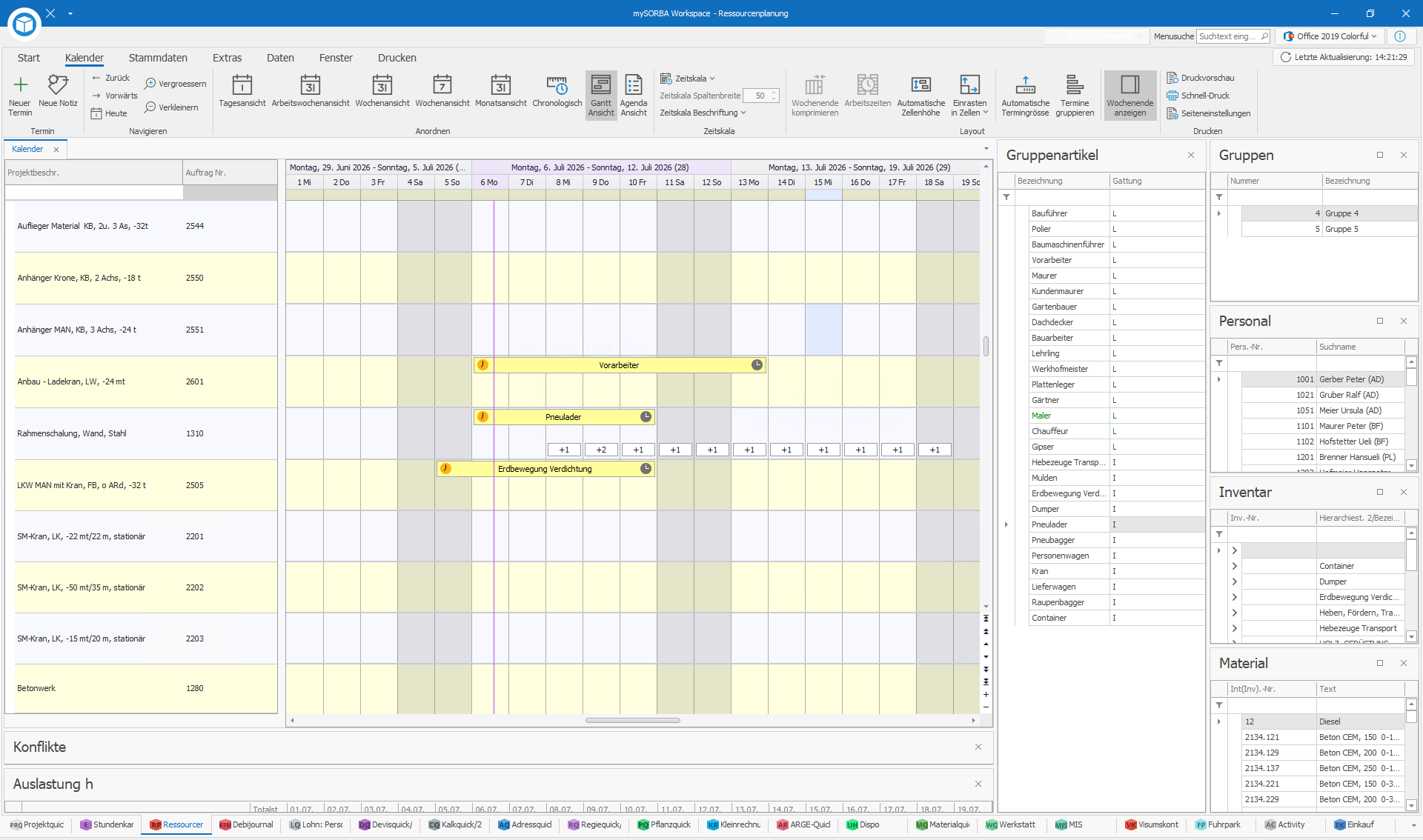This screenshot has height=840, width=1423.
Task: Open the Start ribbon tab
Action: pyautogui.click(x=29, y=58)
